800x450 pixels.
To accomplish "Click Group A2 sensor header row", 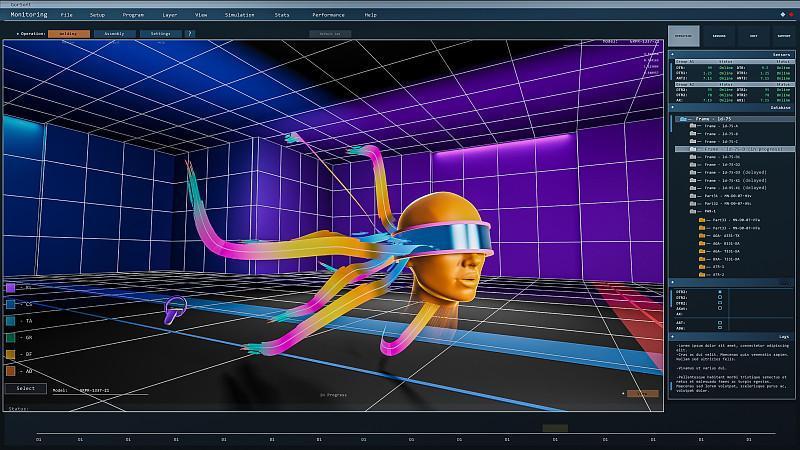I will (735, 84).
